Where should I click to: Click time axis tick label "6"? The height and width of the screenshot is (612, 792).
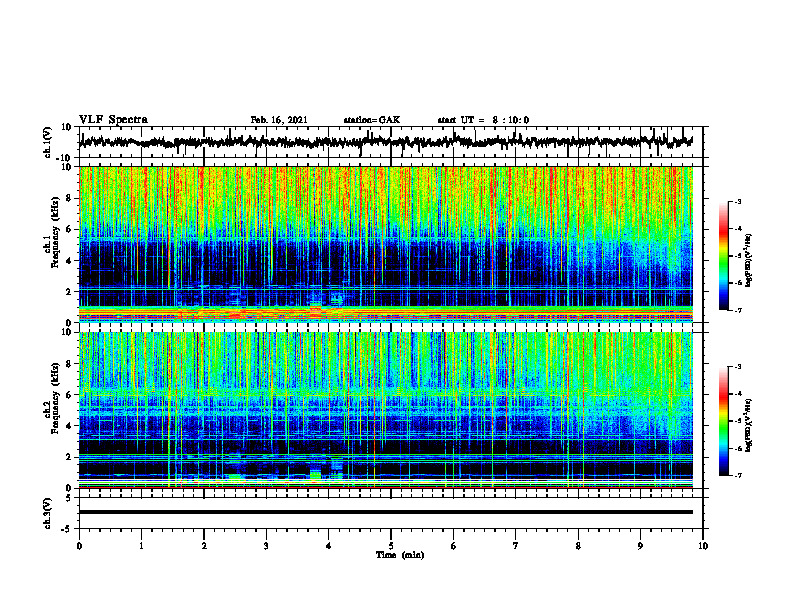454,546
